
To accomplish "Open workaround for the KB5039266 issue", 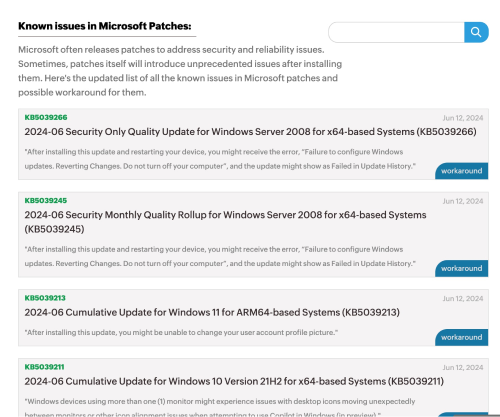I will (462, 171).
